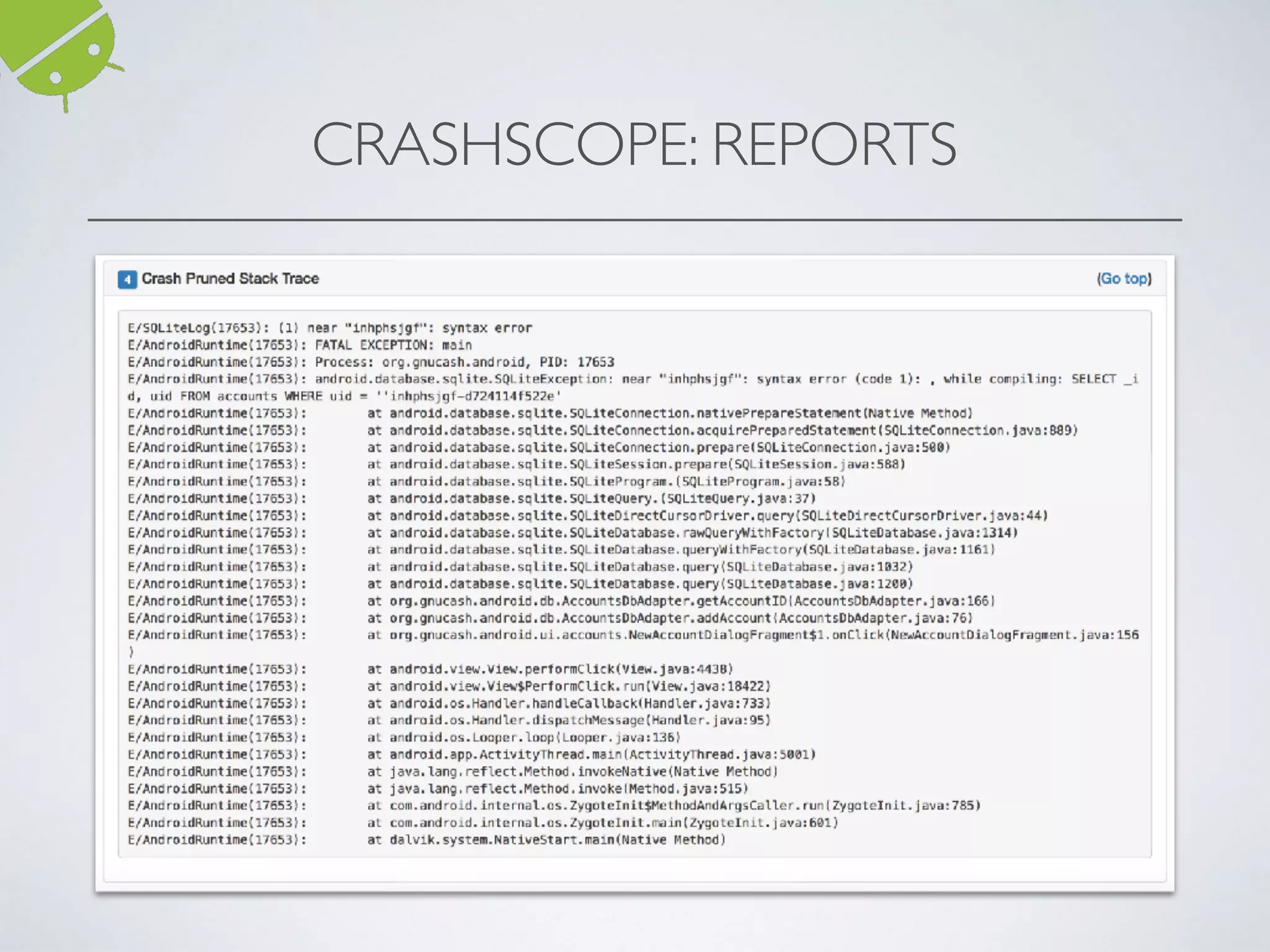Click the SQLiteException 'while compiling: SELECT' line
The image size is (1270, 952).
(633, 379)
